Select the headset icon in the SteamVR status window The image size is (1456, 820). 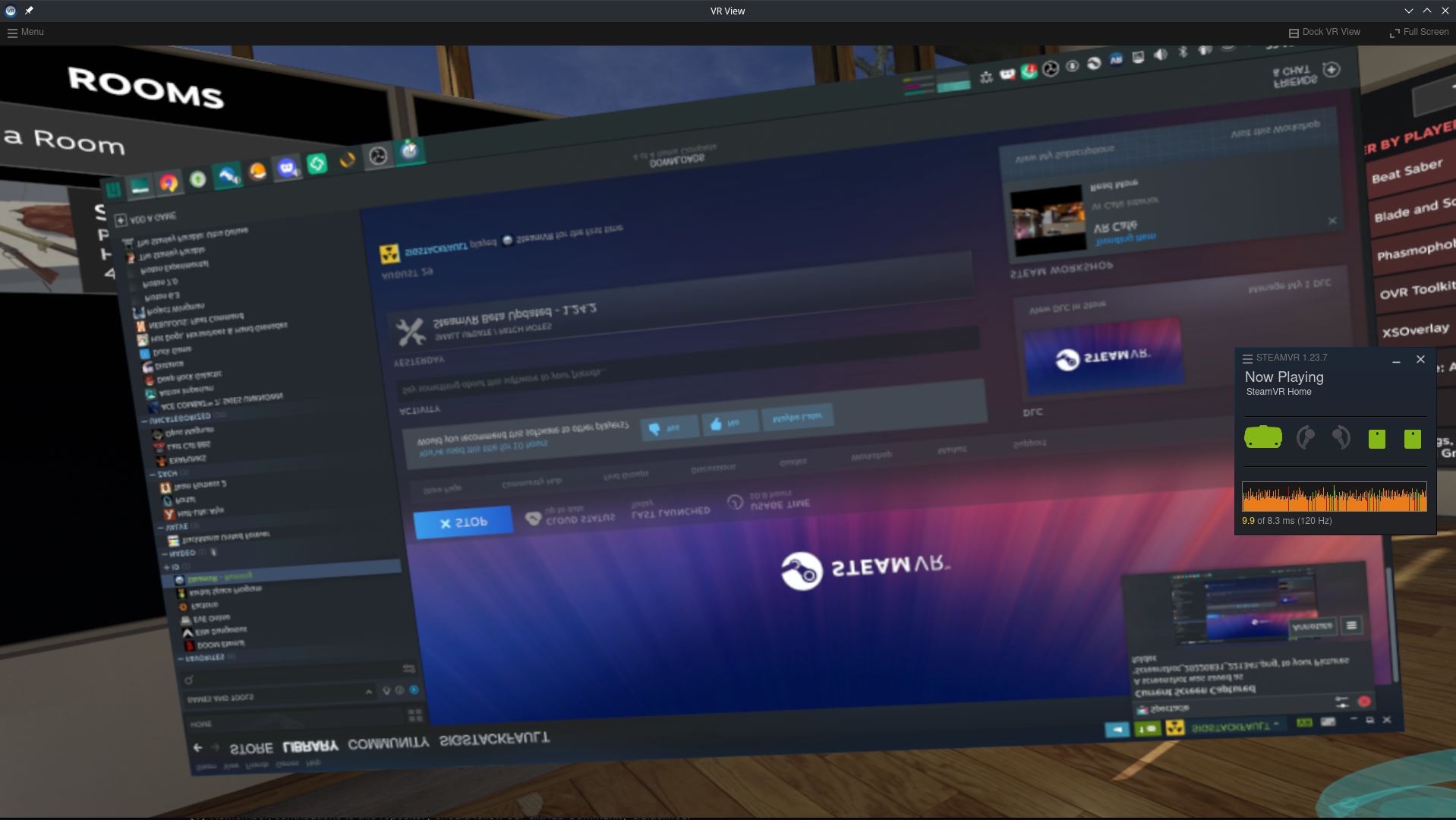click(x=1263, y=437)
